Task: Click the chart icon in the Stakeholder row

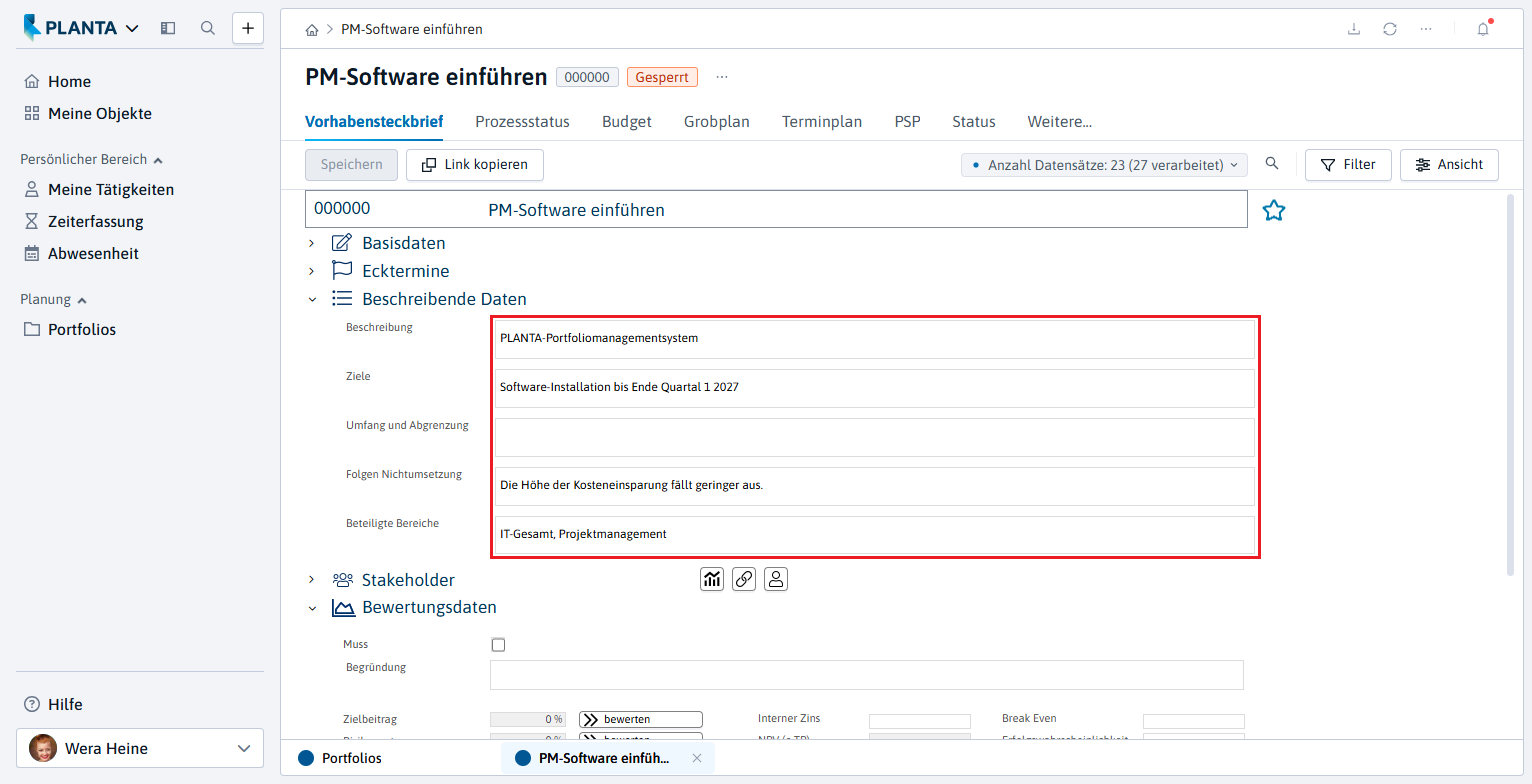Action: point(712,578)
